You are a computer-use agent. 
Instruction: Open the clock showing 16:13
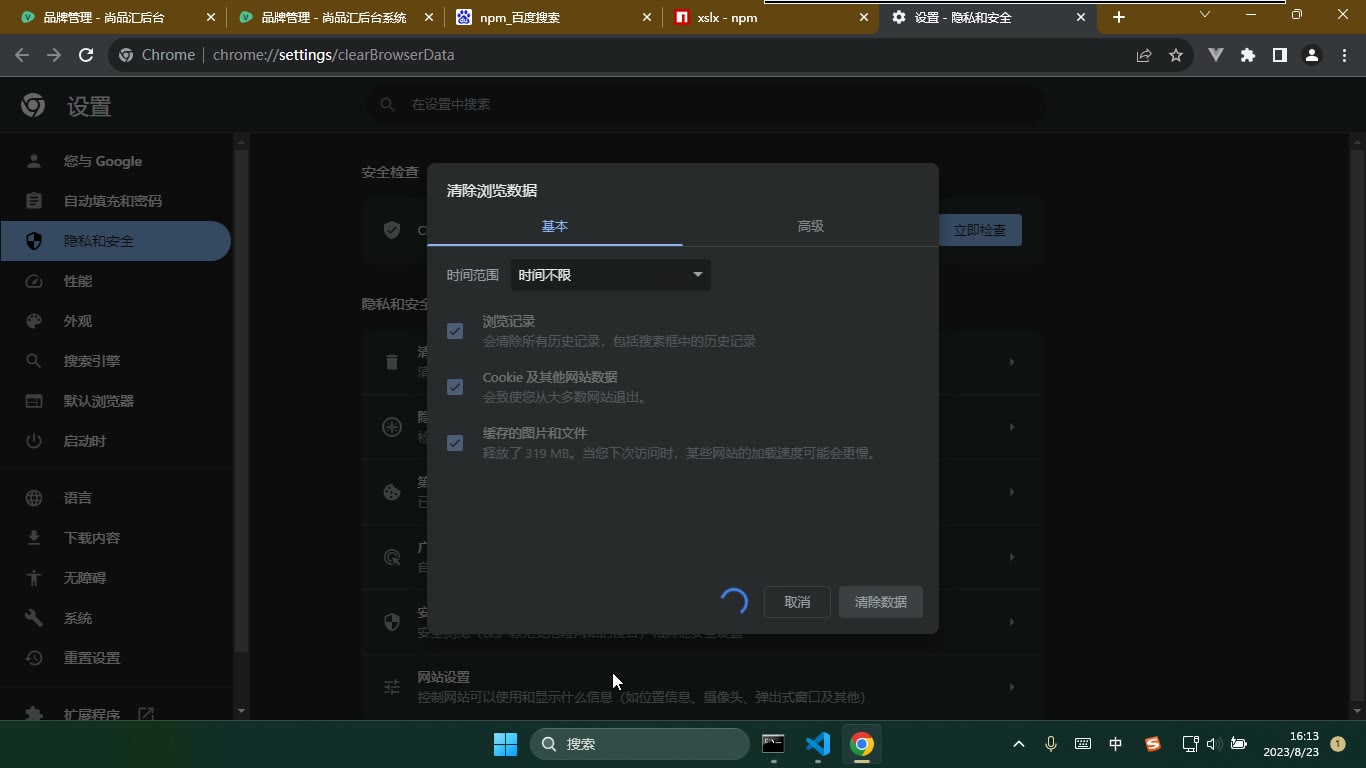point(1290,744)
